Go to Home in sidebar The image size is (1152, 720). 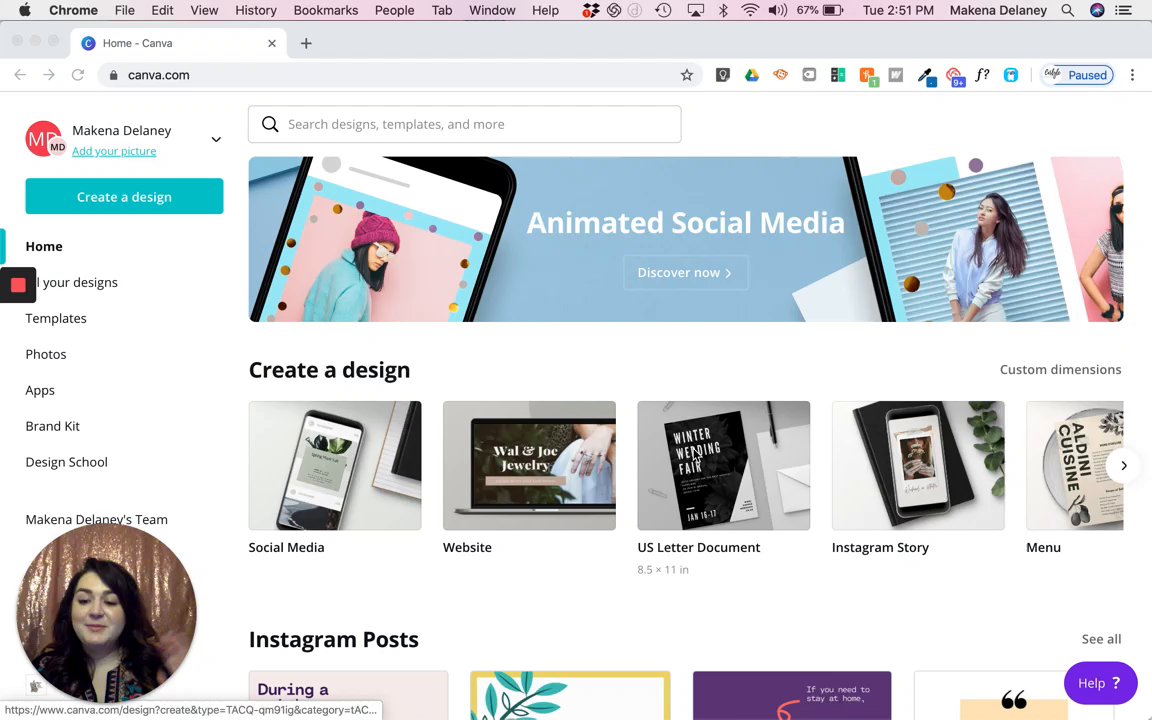pyautogui.click(x=44, y=246)
